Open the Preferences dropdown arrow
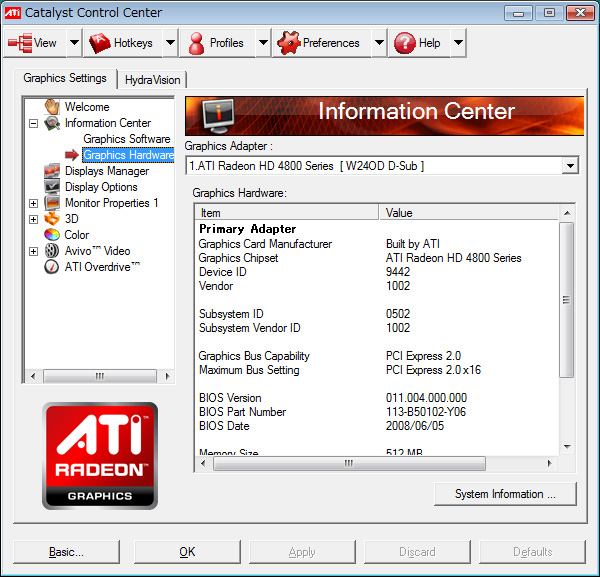 click(379, 43)
